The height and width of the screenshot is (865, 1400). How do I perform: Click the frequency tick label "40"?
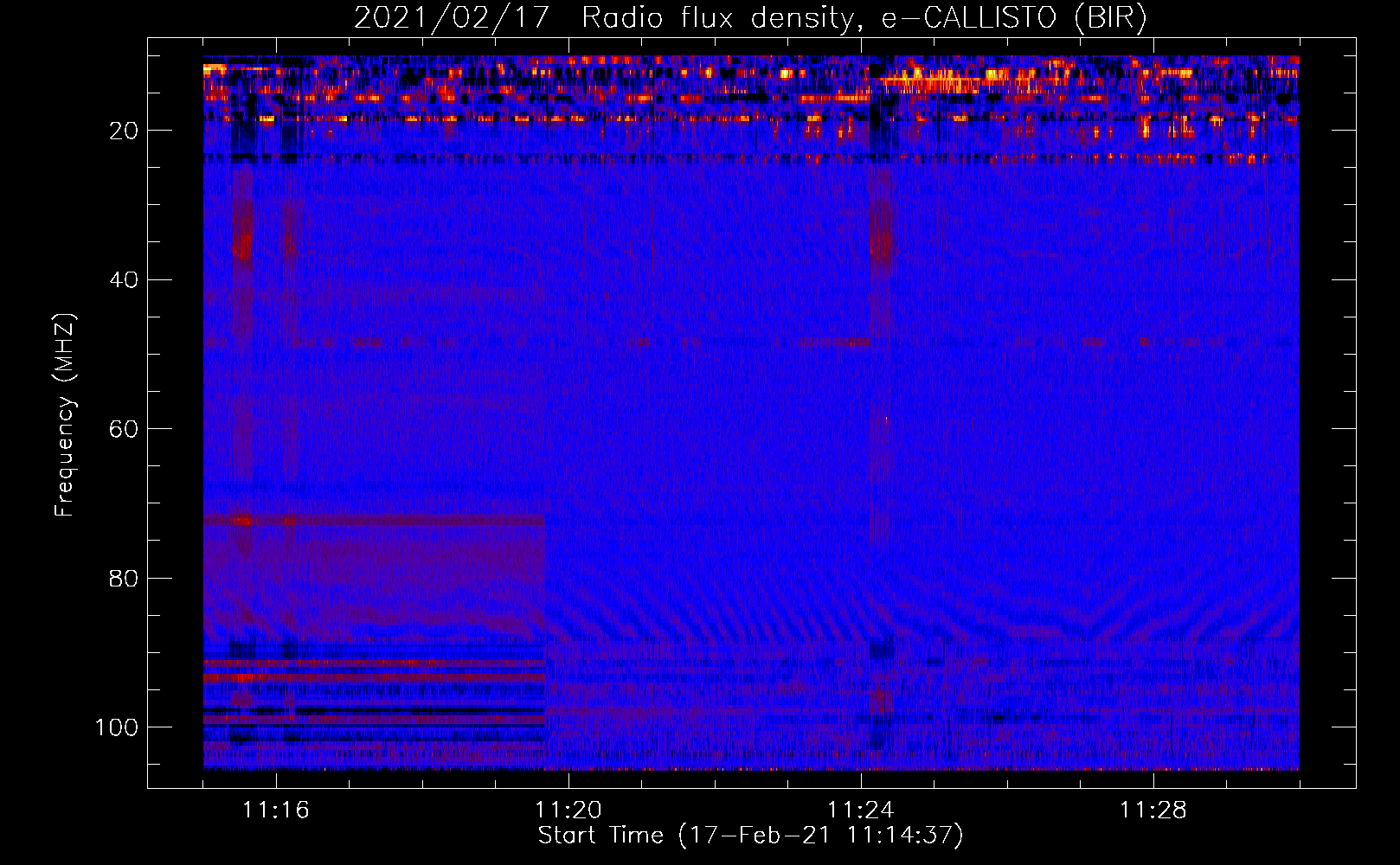point(124,280)
